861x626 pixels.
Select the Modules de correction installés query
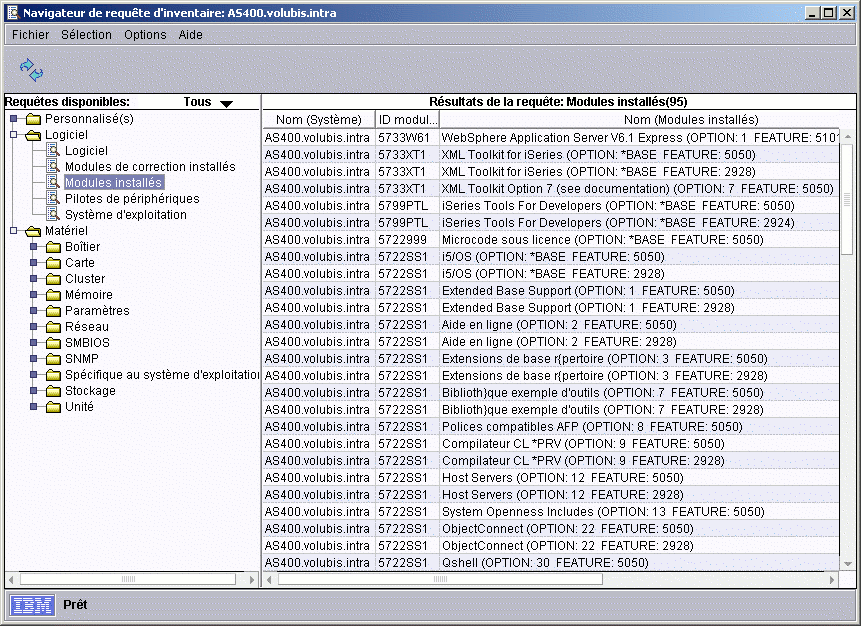150,166
